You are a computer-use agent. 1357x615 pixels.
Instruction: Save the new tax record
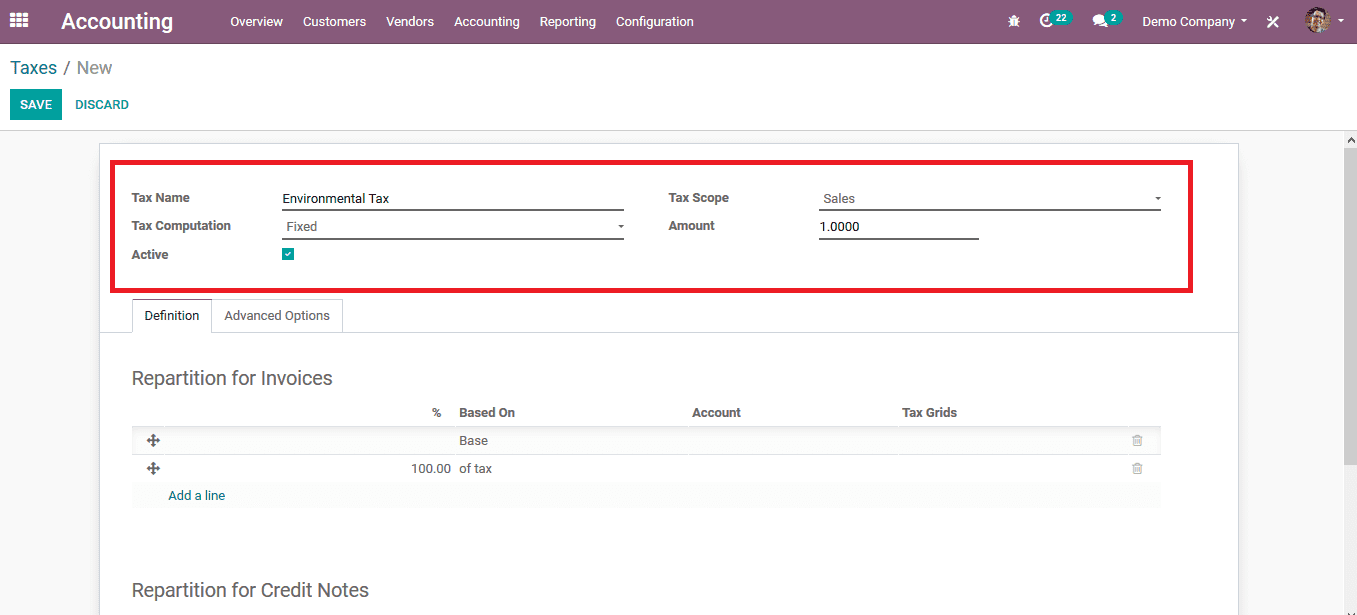[36, 105]
